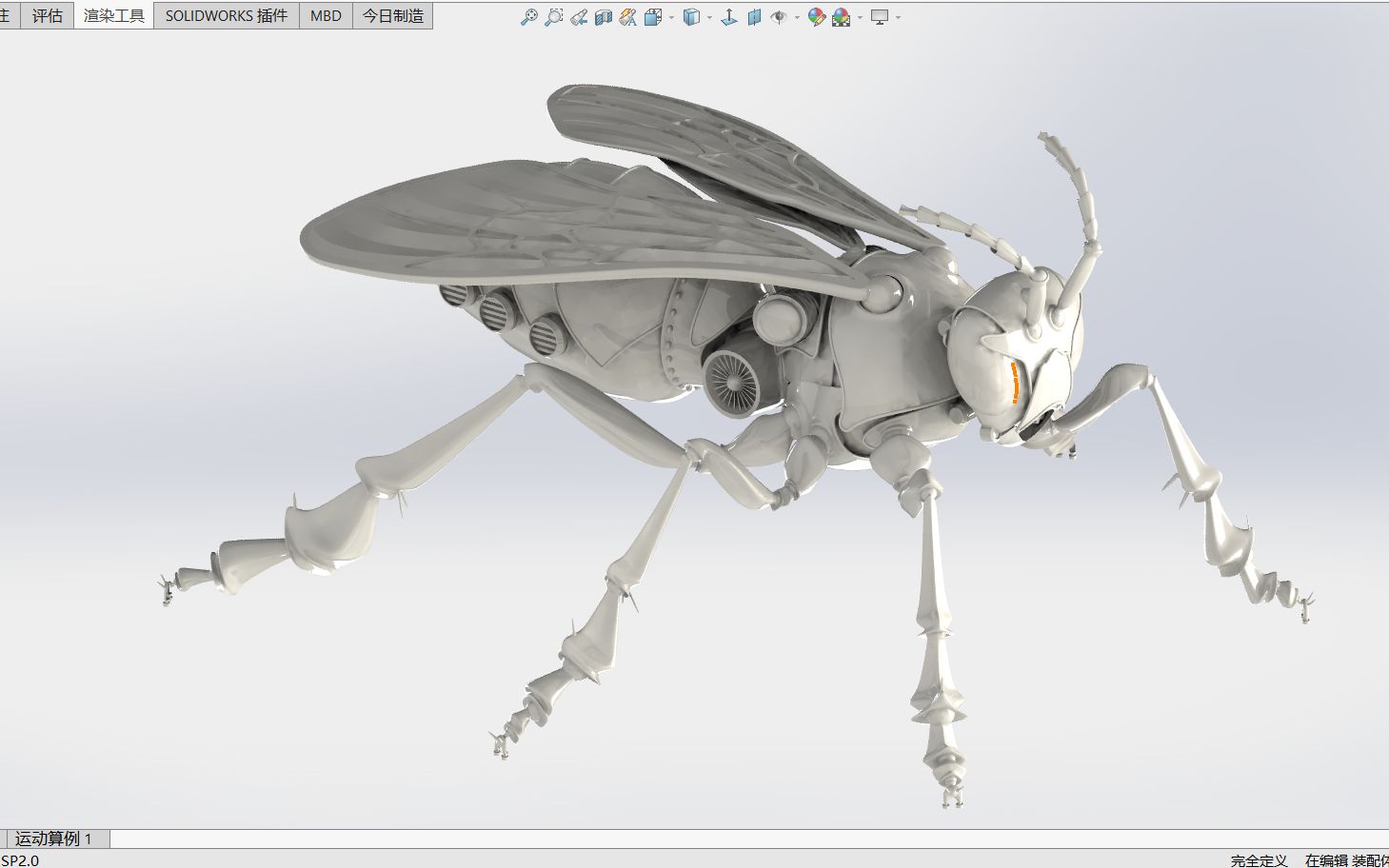Expand the Hide/Show Items dropdown arrow
The image size is (1389, 868).
click(x=797, y=17)
